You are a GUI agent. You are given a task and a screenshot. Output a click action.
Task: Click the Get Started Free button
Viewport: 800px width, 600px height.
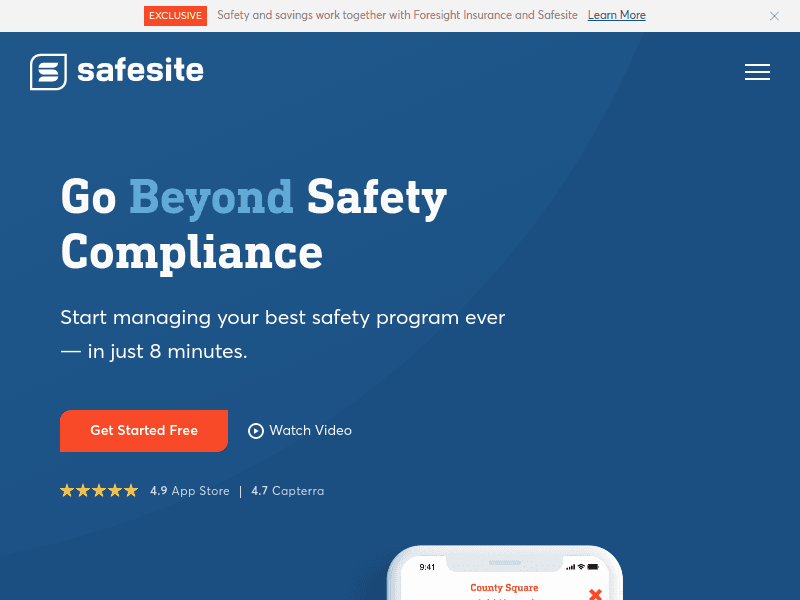[x=143, y=430]
